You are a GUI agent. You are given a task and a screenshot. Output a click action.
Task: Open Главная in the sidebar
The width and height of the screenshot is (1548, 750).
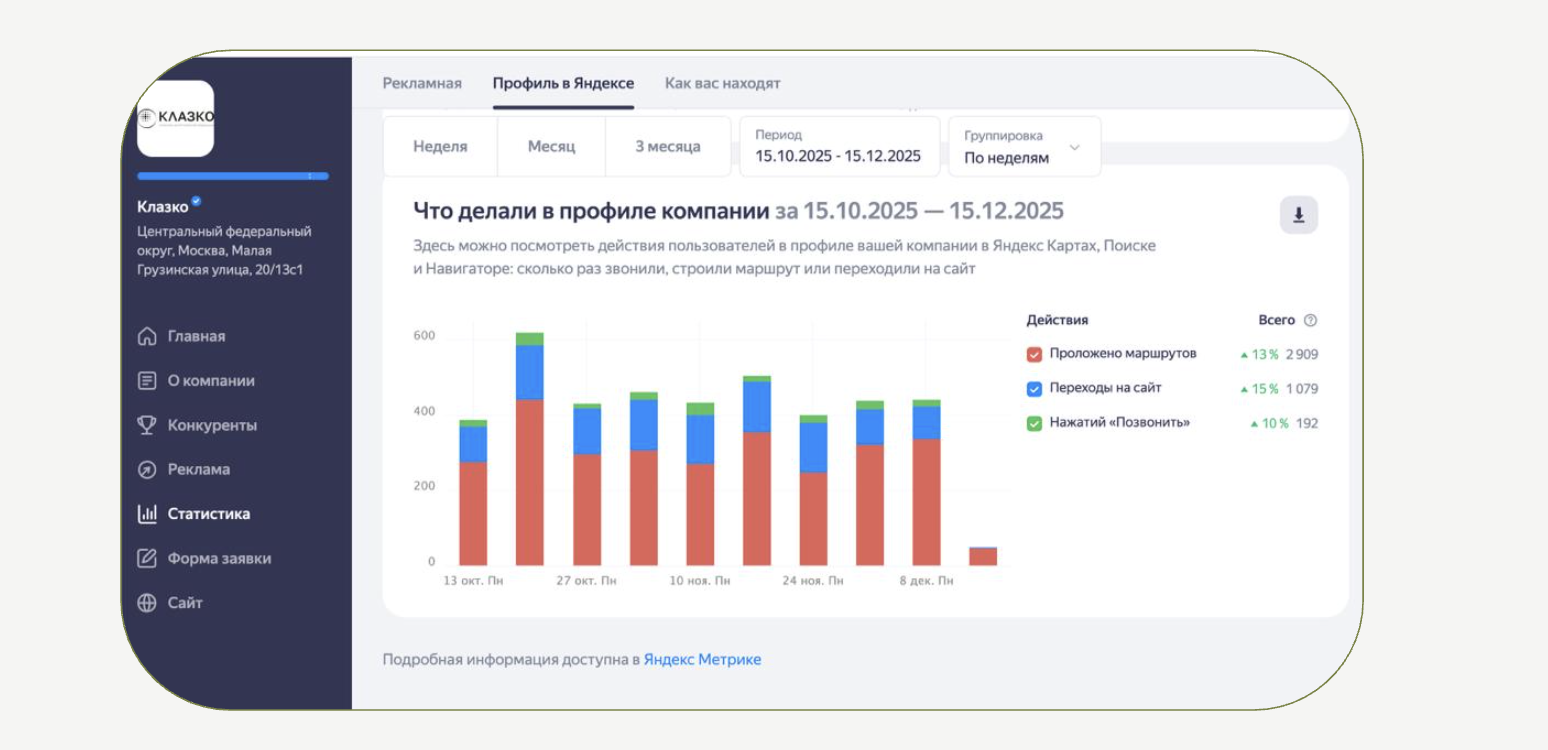pos(196,336)
